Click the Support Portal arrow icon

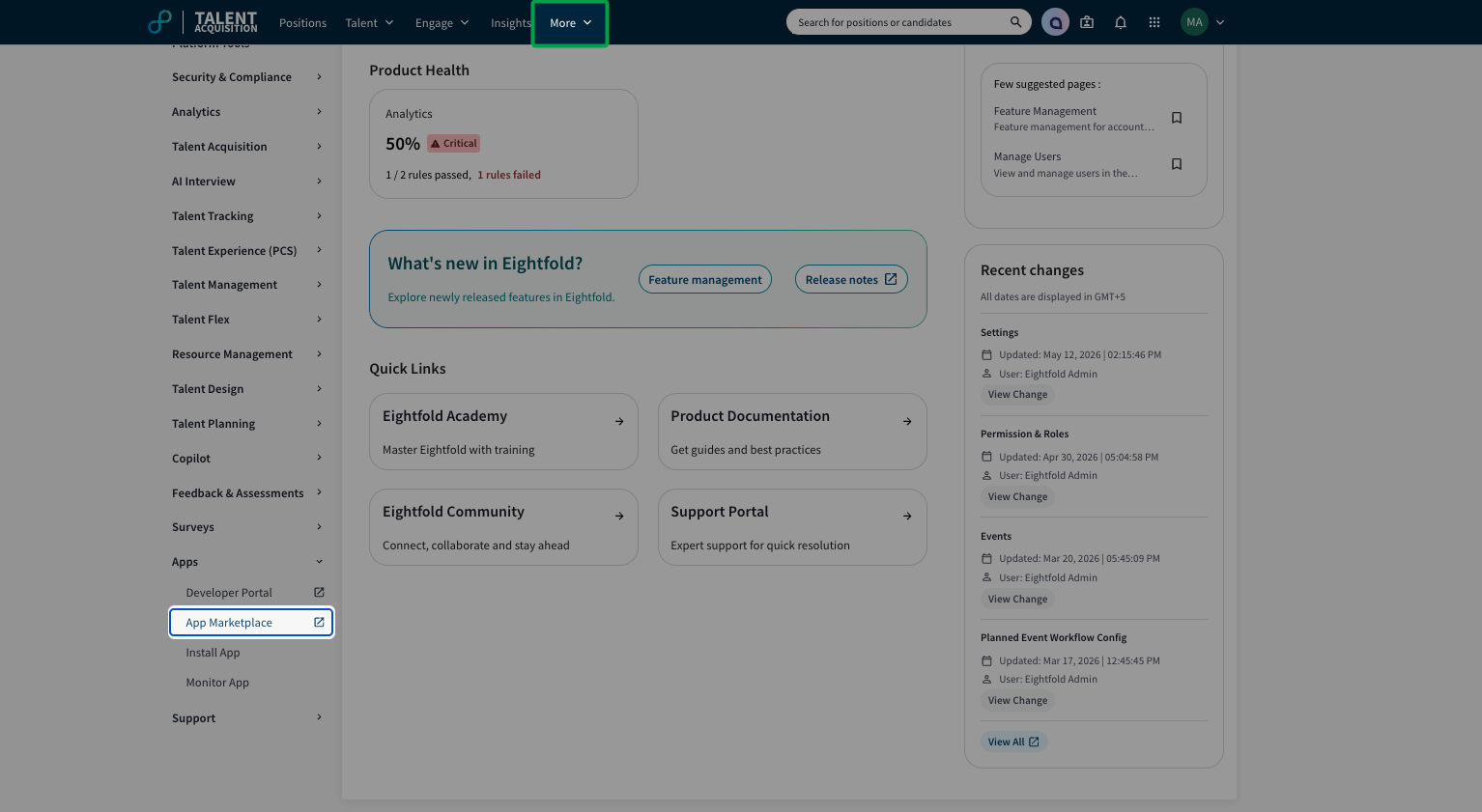[907, 517]
